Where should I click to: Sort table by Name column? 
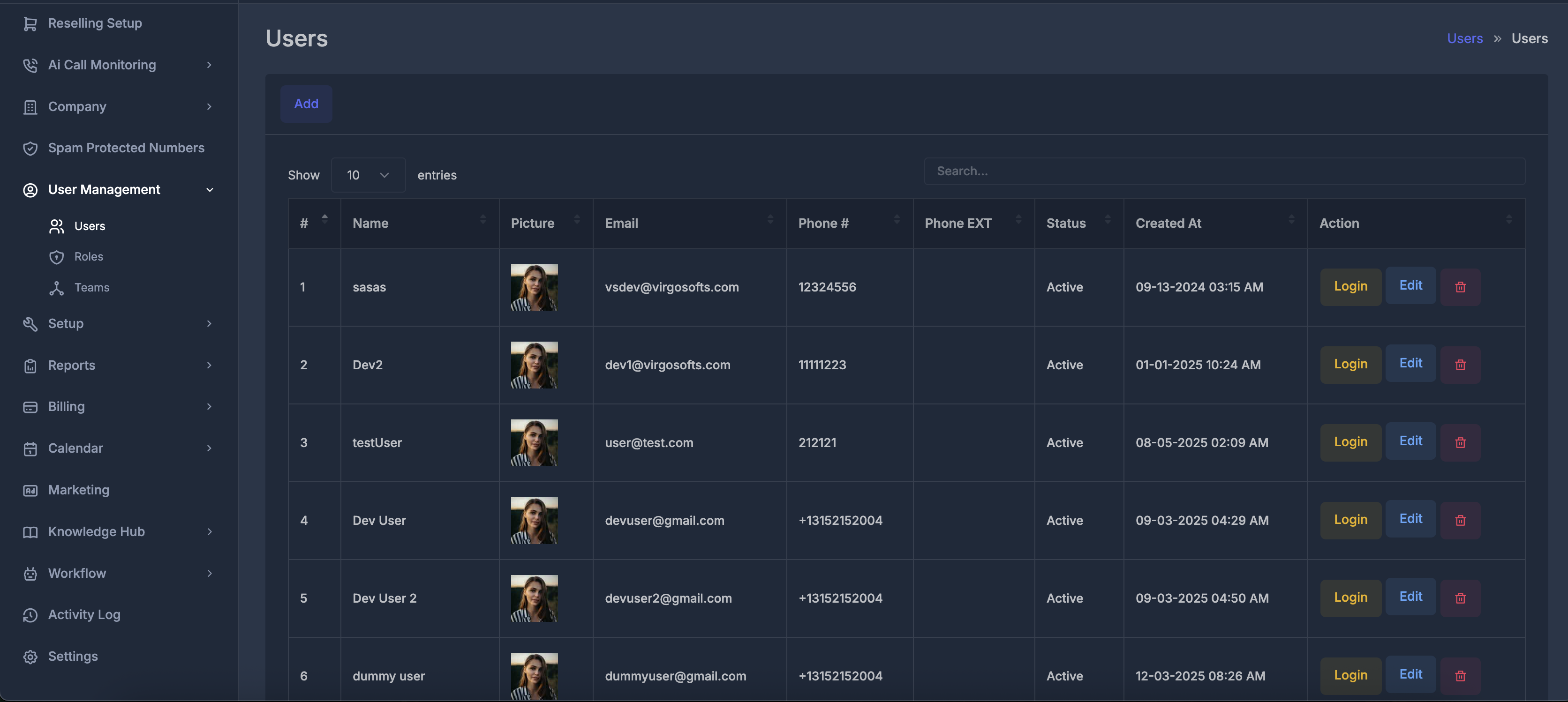pos(420,224)
